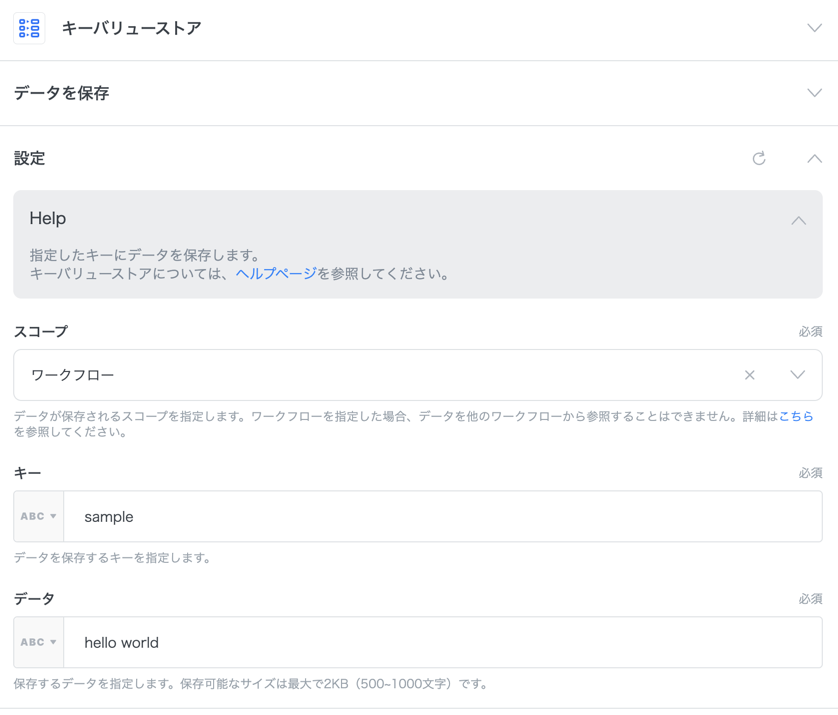Expand the キーバリューストア header chevron

click(x=814, y=28)
